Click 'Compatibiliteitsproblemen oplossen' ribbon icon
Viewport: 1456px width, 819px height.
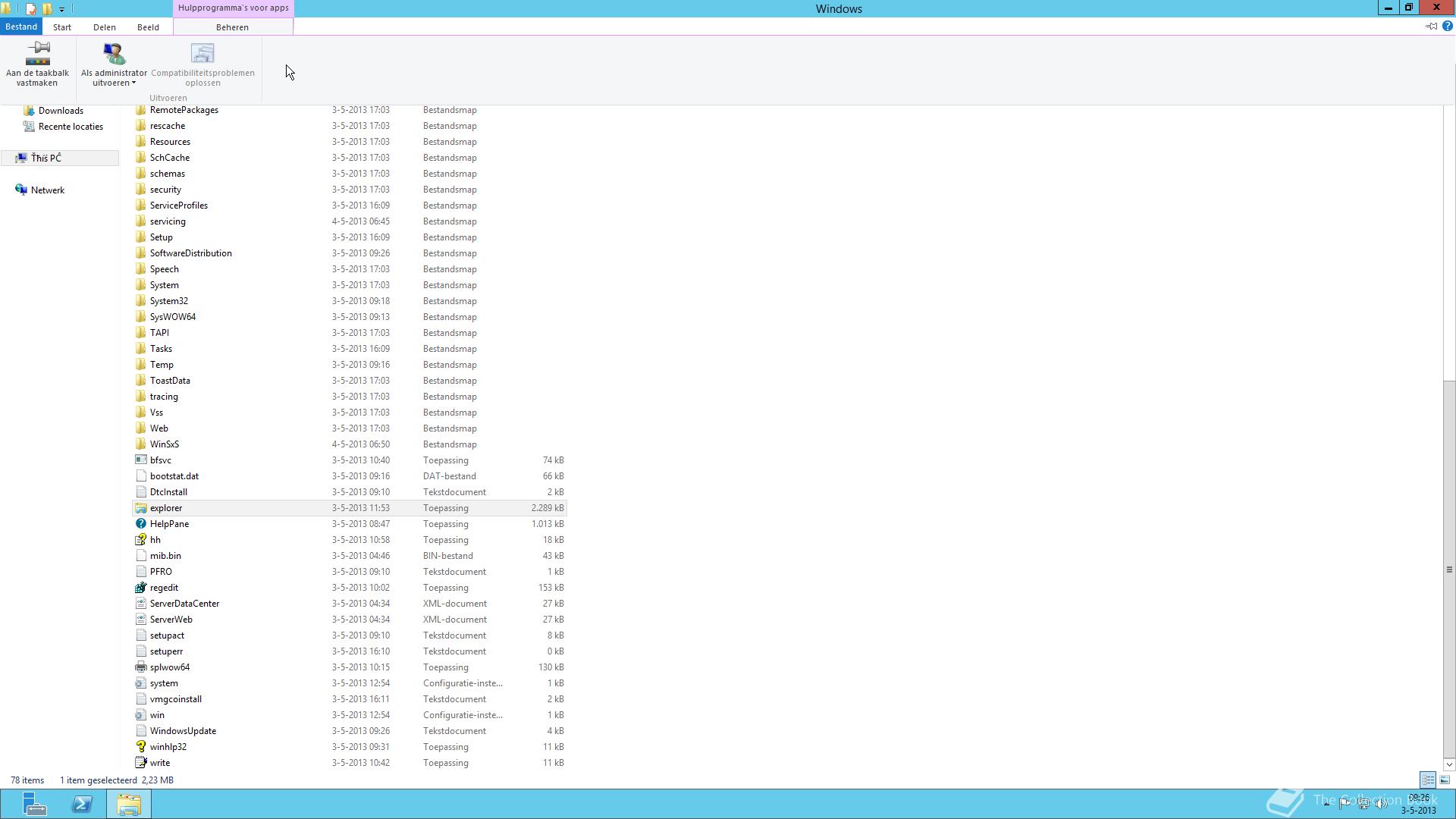202,54
